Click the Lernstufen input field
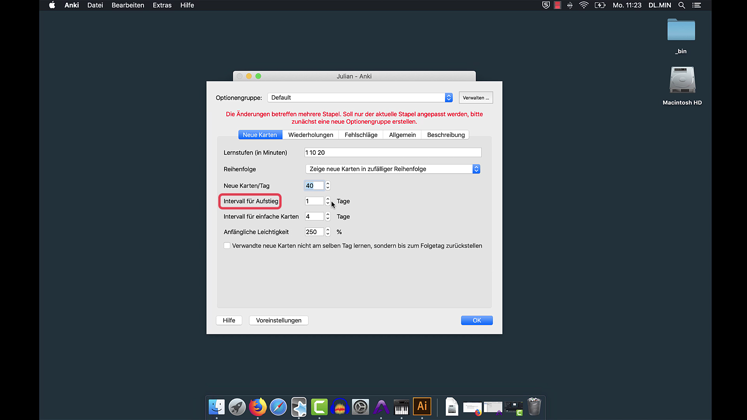 coord(393,152)
